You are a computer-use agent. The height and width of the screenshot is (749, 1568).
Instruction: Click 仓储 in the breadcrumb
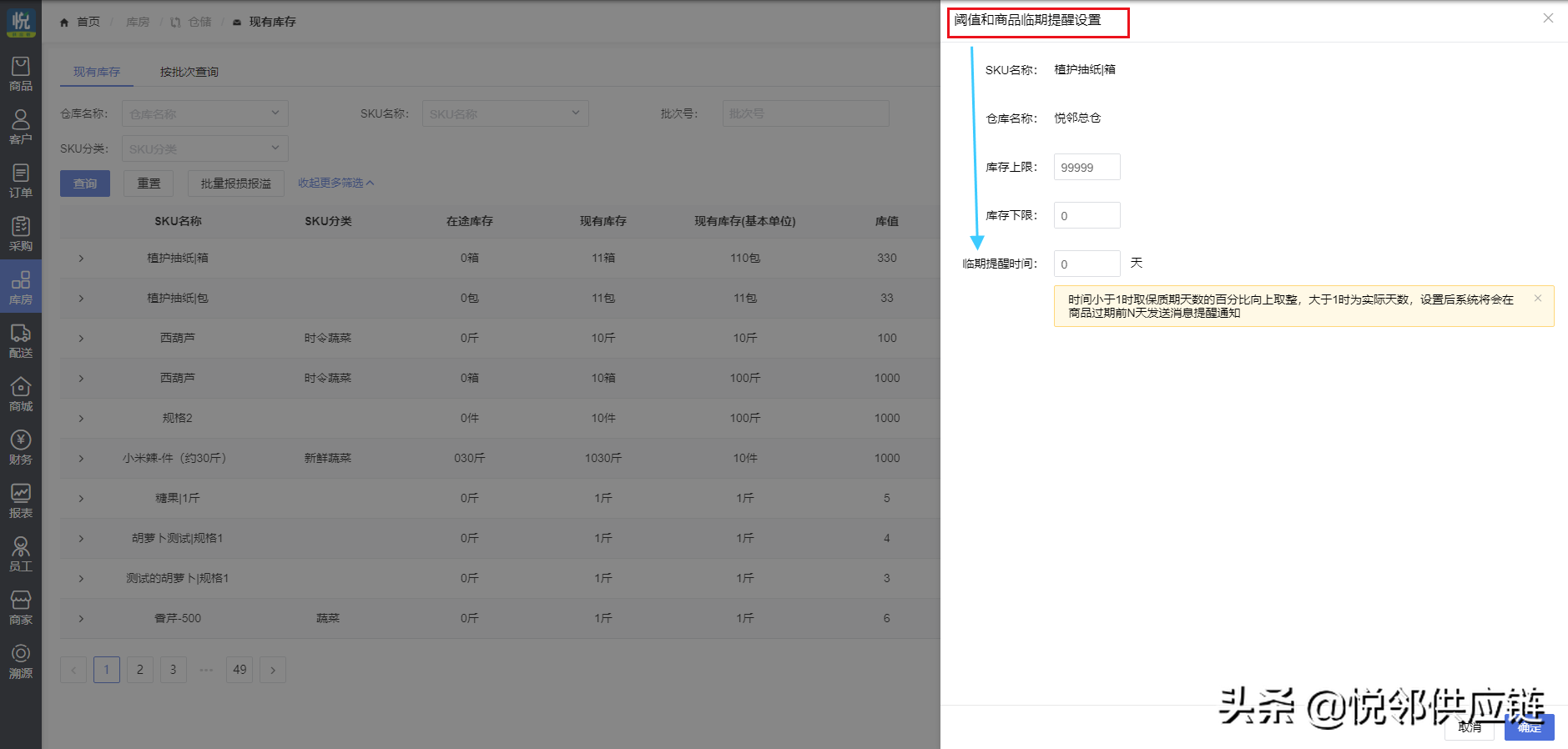199,22
